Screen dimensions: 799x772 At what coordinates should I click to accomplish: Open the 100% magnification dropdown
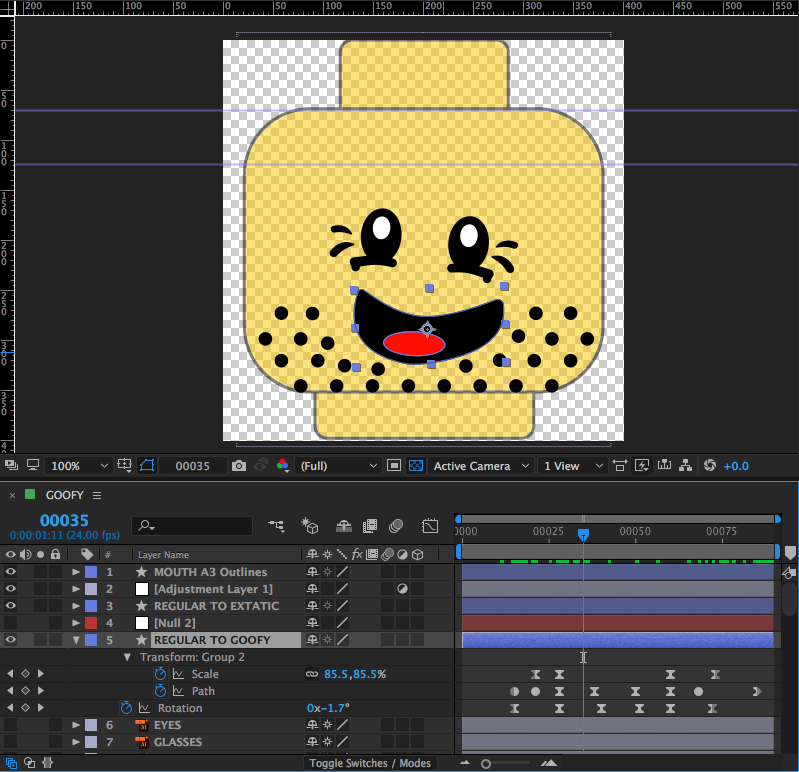pyautogui.click(x=80, y=466)
